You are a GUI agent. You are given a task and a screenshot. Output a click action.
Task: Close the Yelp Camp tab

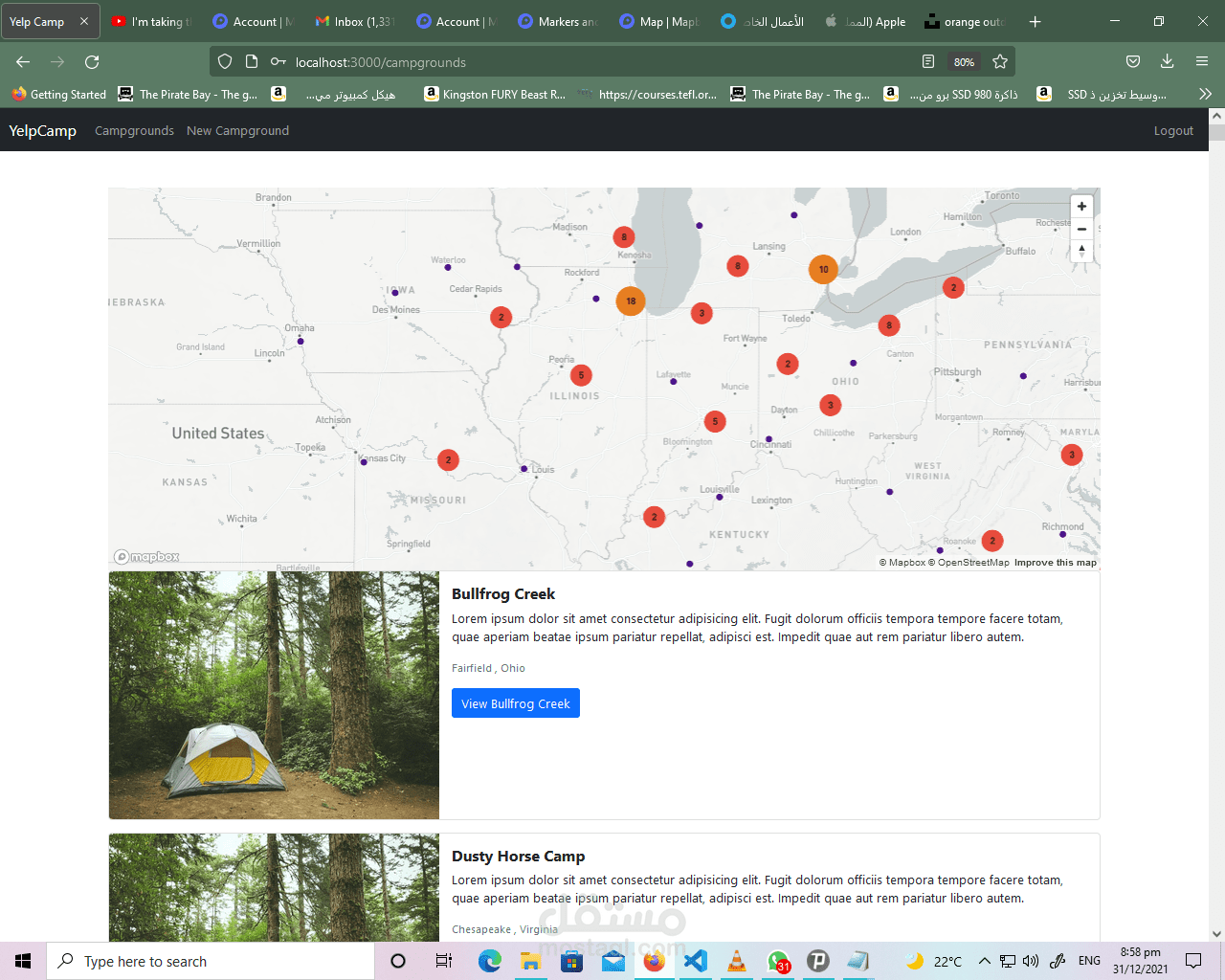[84, 21]
